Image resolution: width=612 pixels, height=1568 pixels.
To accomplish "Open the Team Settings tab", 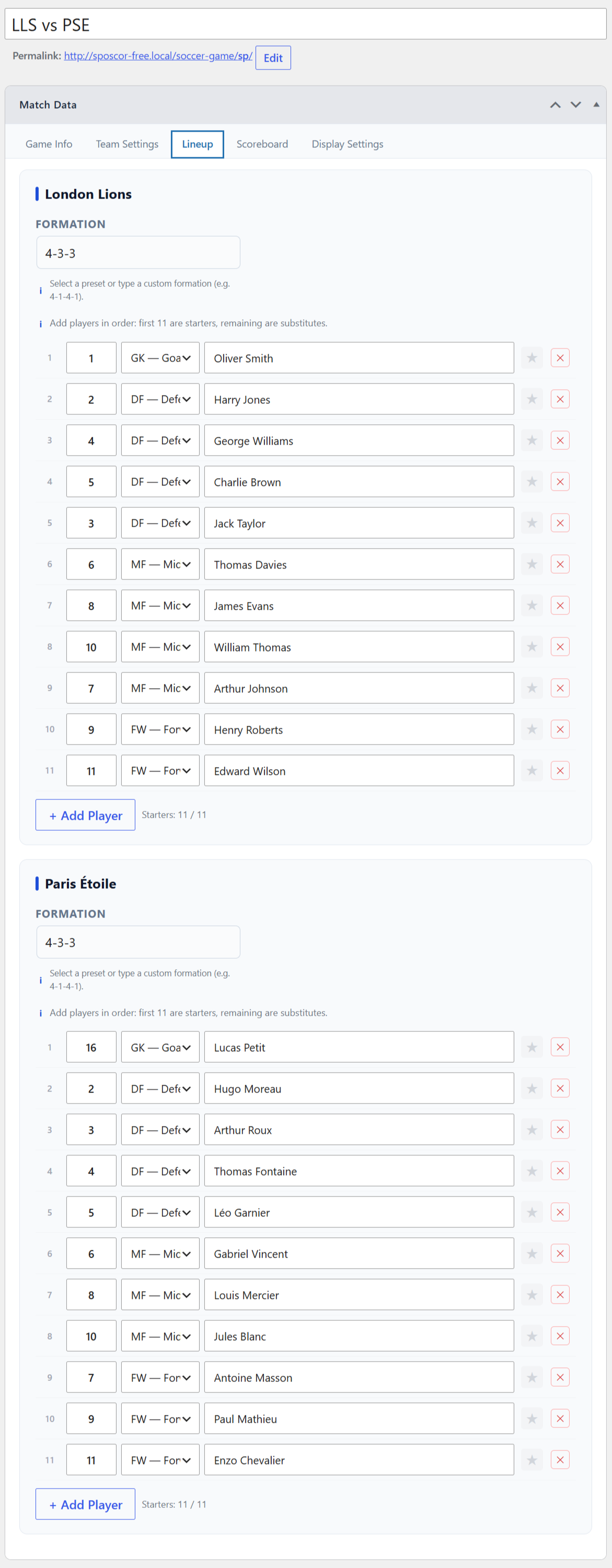I will coord(126,144).
